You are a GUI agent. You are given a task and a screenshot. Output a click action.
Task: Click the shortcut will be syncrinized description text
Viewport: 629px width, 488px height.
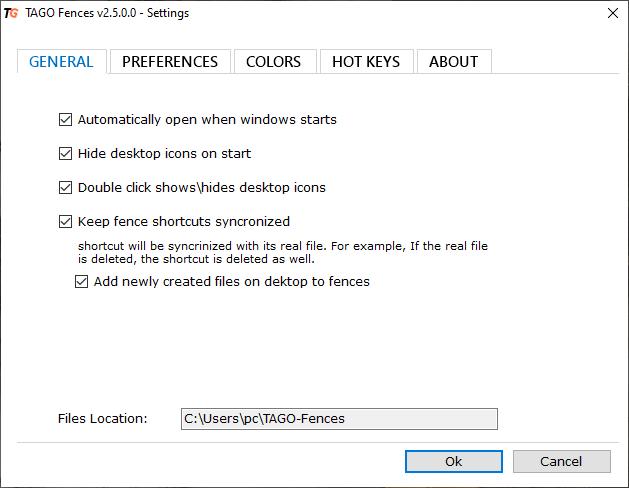pos(283,252)
